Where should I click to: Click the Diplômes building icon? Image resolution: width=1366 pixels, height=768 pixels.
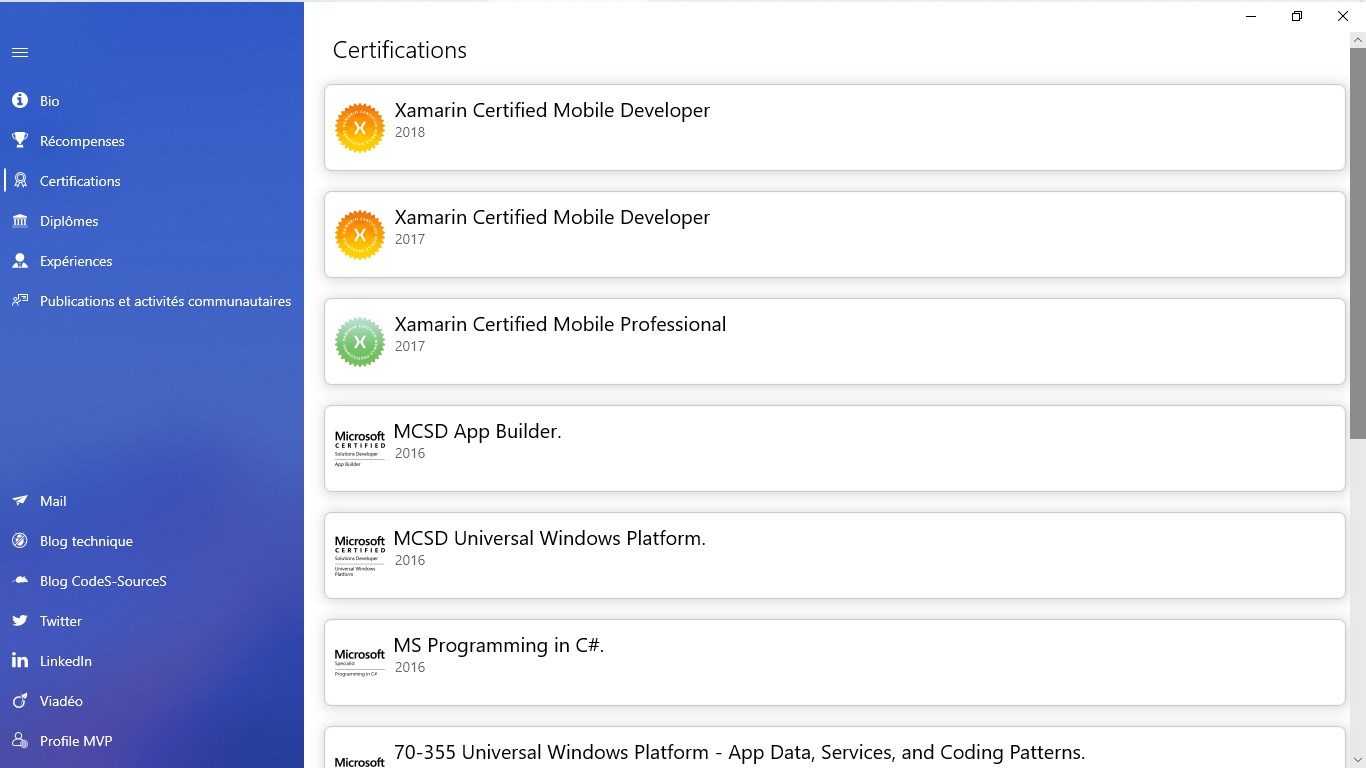coord(20,221)
